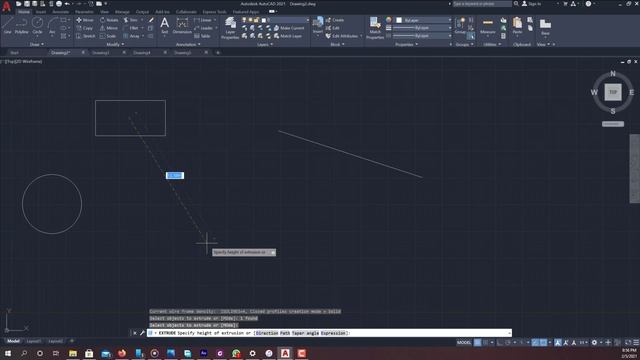Click Match Properties tool

(x=375, y=28)
